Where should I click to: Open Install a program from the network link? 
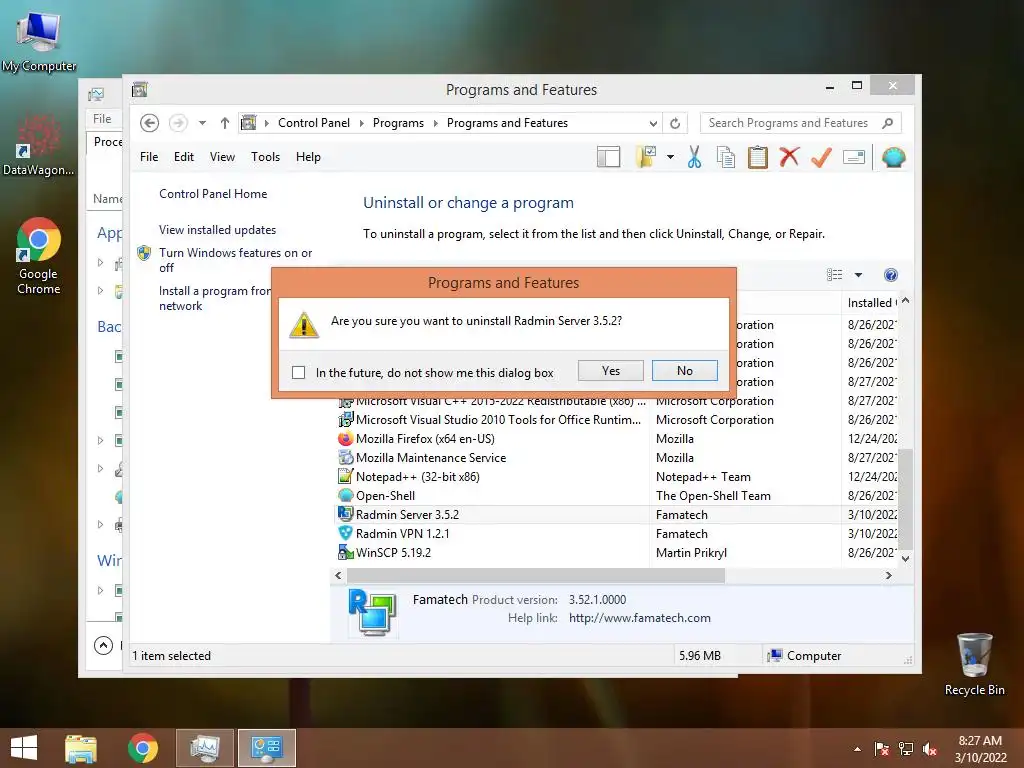215,298
